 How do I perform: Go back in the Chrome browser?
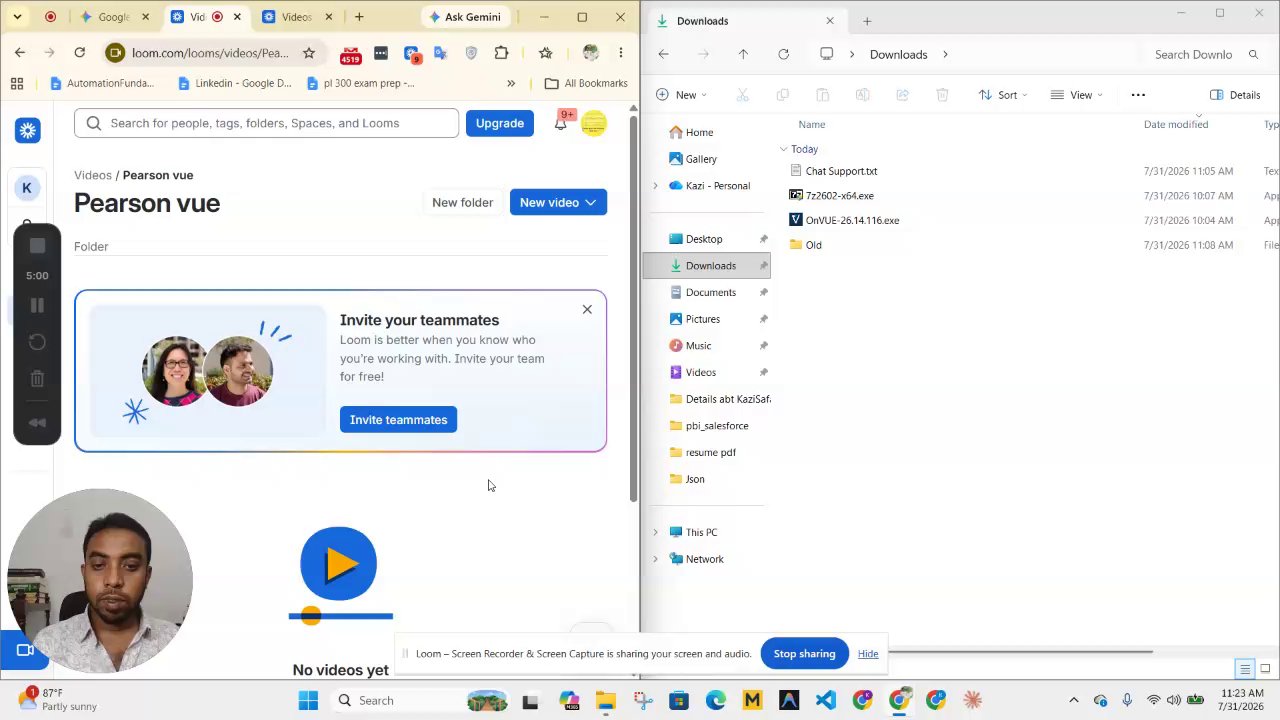(x=20, y=53)
